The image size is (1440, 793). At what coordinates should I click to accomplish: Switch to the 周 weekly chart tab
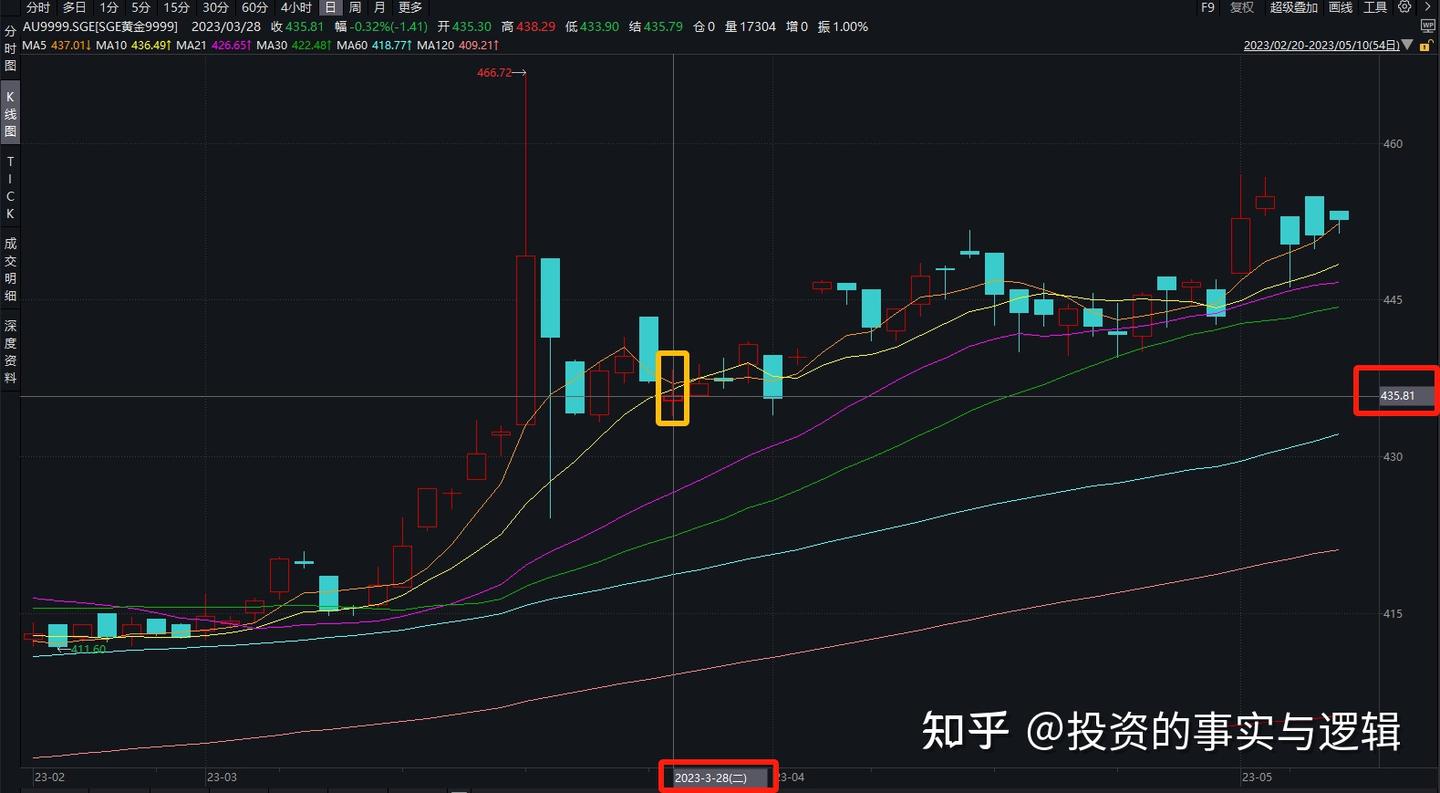click(355, 7)
